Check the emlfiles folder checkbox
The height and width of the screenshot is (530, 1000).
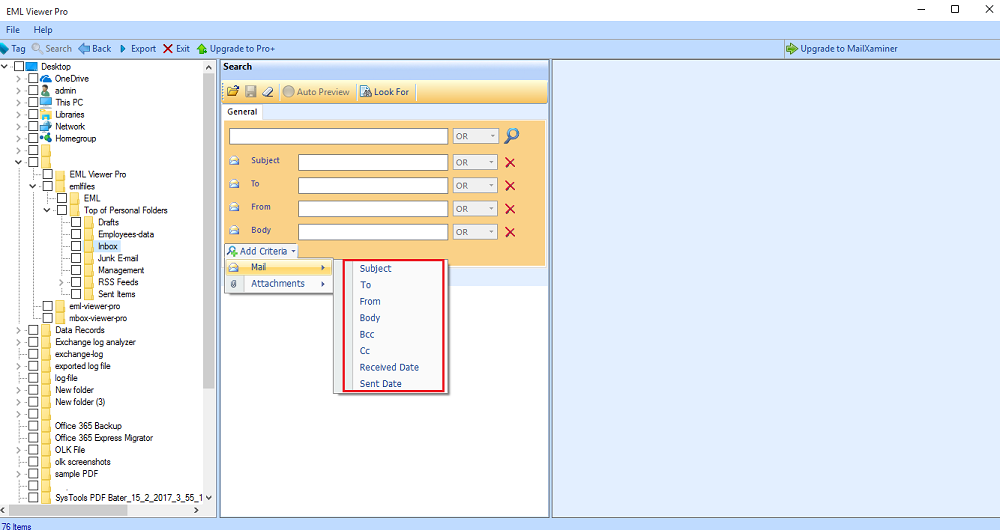point(48,186)
